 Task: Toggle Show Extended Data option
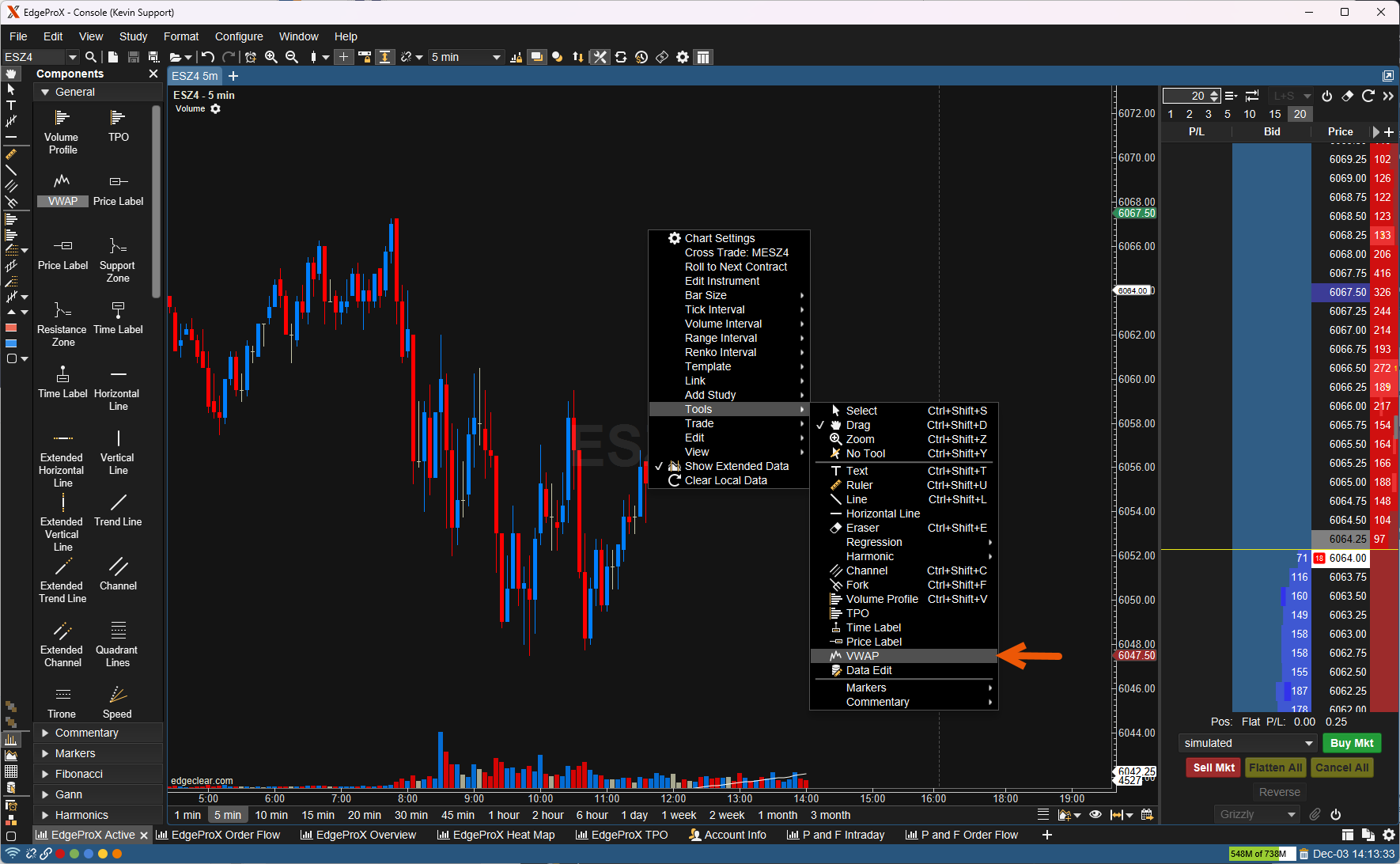pyautogui.click(x=736, y=466)
